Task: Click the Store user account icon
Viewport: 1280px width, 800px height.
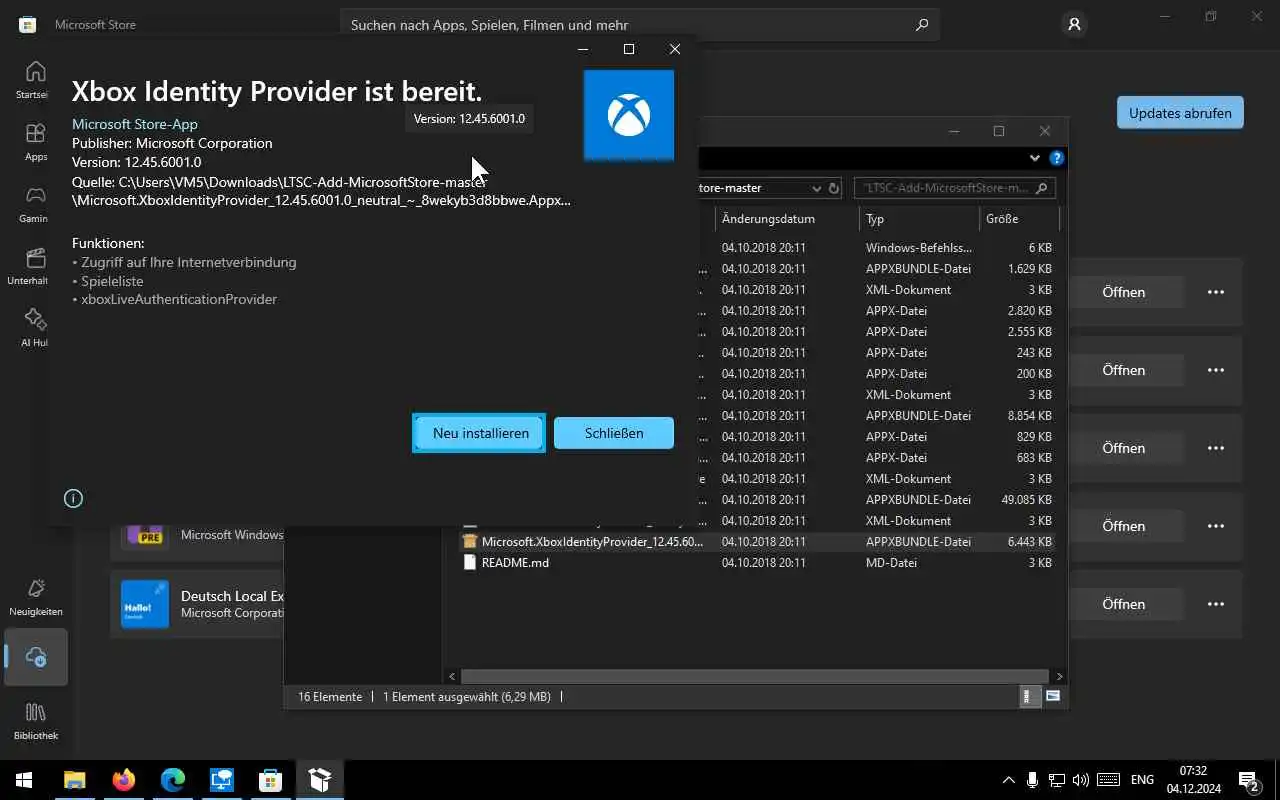Action: click(x=1074, y=24)
